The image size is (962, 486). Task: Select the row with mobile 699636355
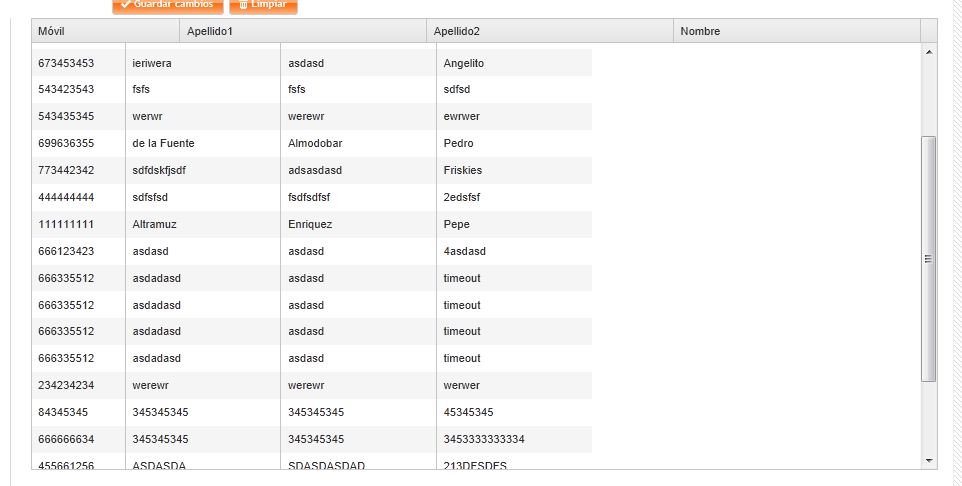point(66,143)
